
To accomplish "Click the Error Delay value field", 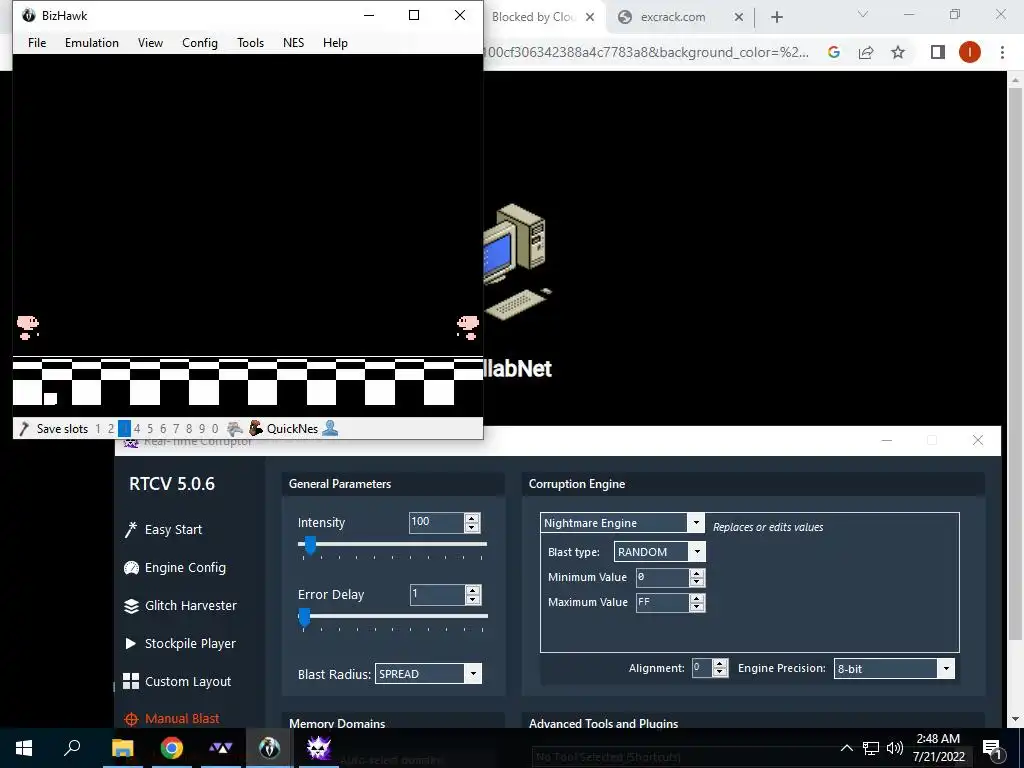I will [436, 594].
